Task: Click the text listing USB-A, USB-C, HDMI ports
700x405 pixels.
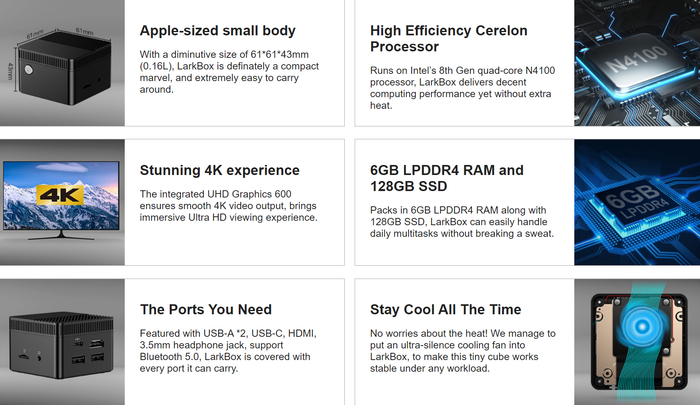Action: pos(228,349)
